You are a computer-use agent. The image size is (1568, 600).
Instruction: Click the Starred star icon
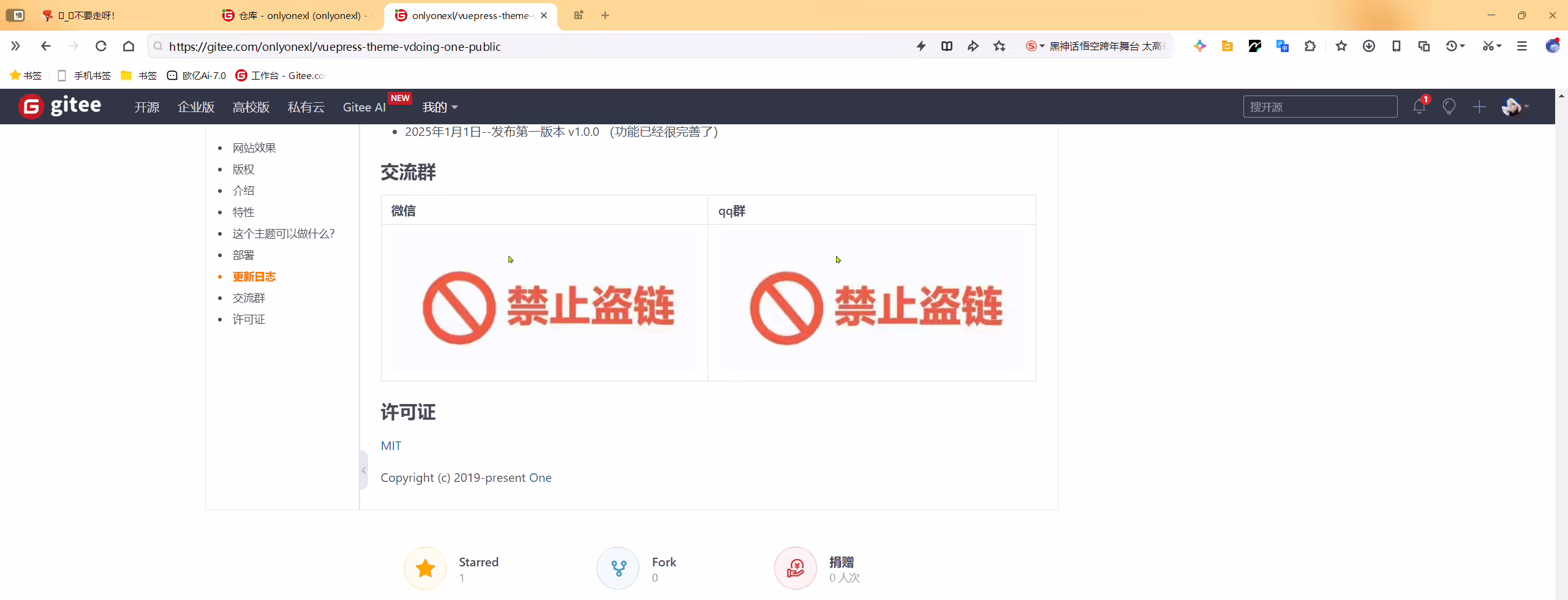pos(426,569)
